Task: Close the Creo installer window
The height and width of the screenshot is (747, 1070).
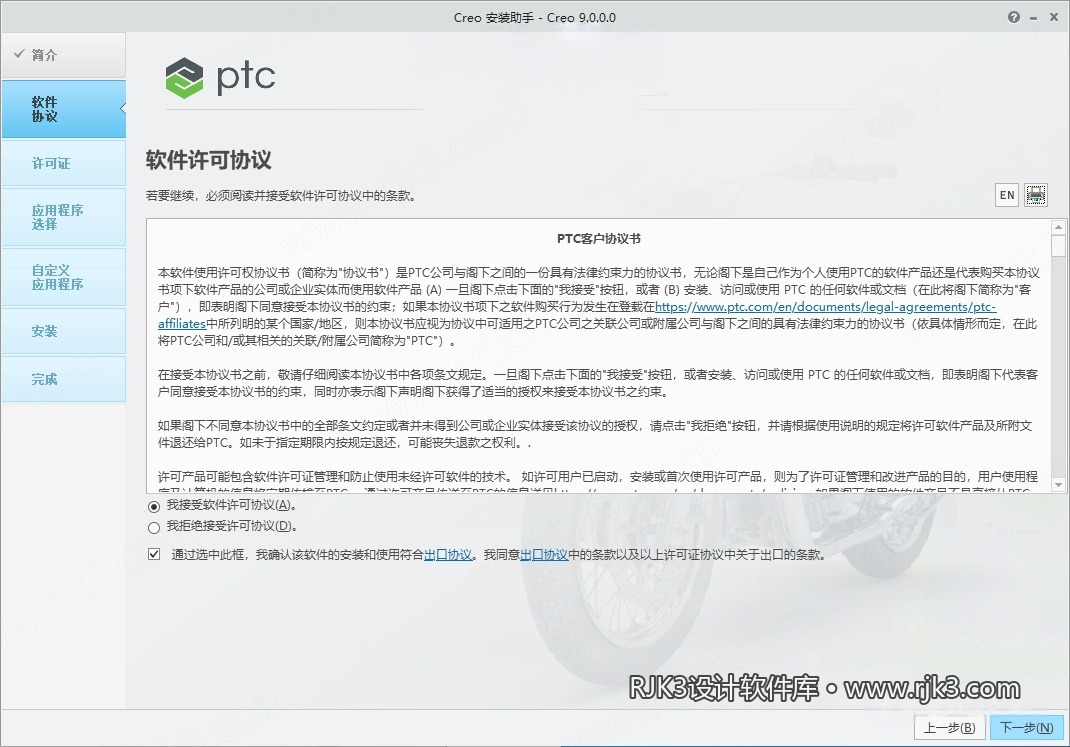Action: [1054, 17]
